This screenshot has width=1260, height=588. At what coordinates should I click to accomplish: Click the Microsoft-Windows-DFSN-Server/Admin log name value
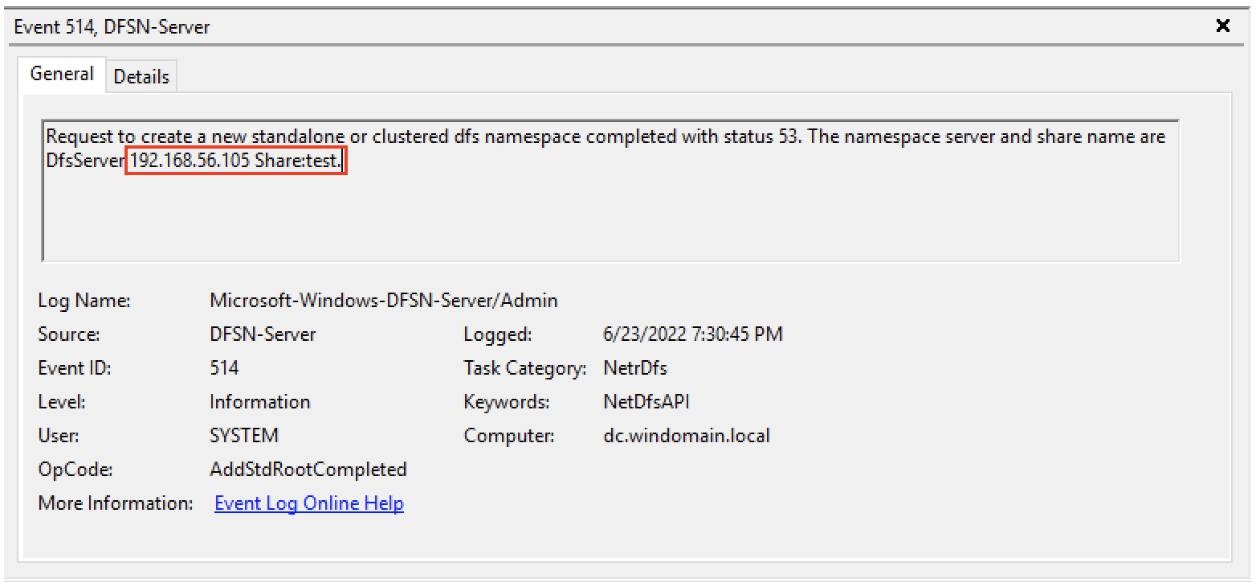(x=384, y=300)
